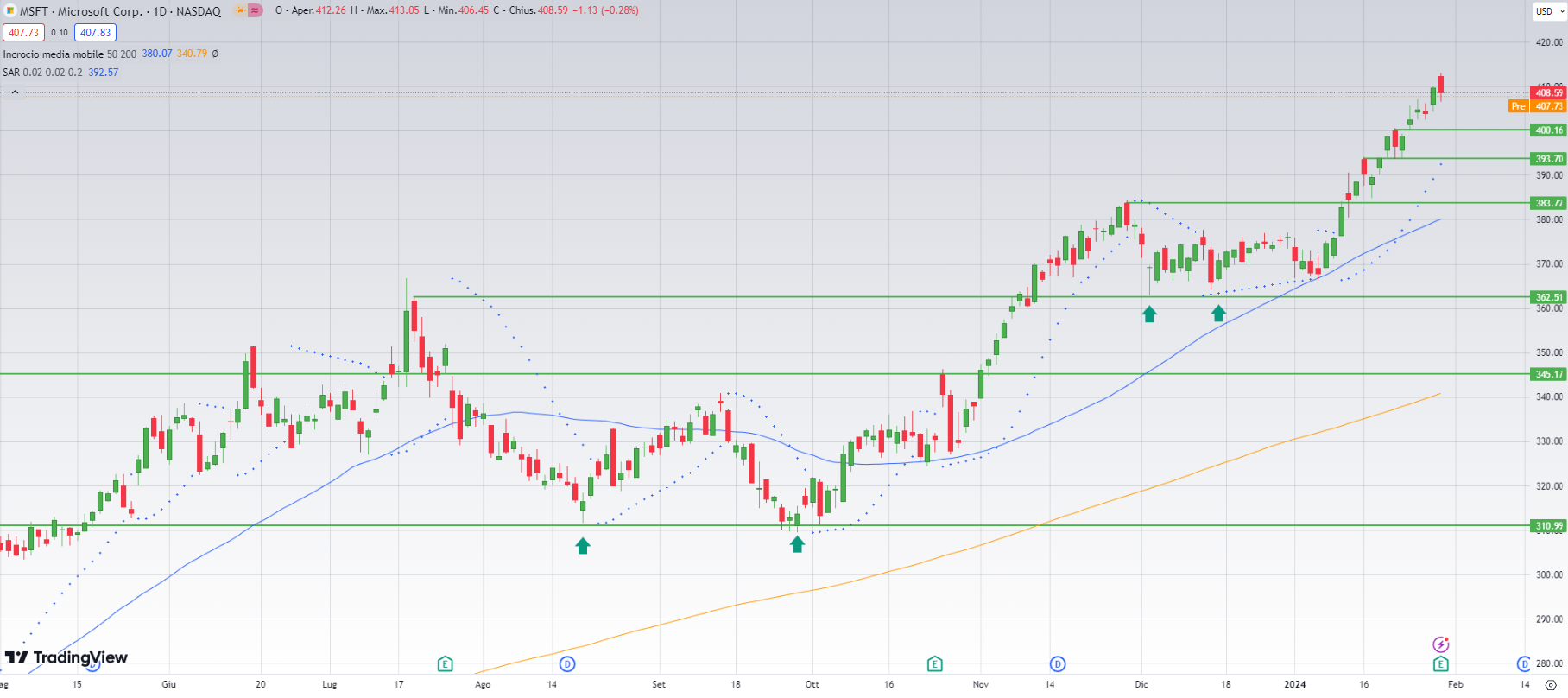Select the SAR 0.02 0.02 0.2 indicator legend

pyautogui.click(x=42, y=73)
